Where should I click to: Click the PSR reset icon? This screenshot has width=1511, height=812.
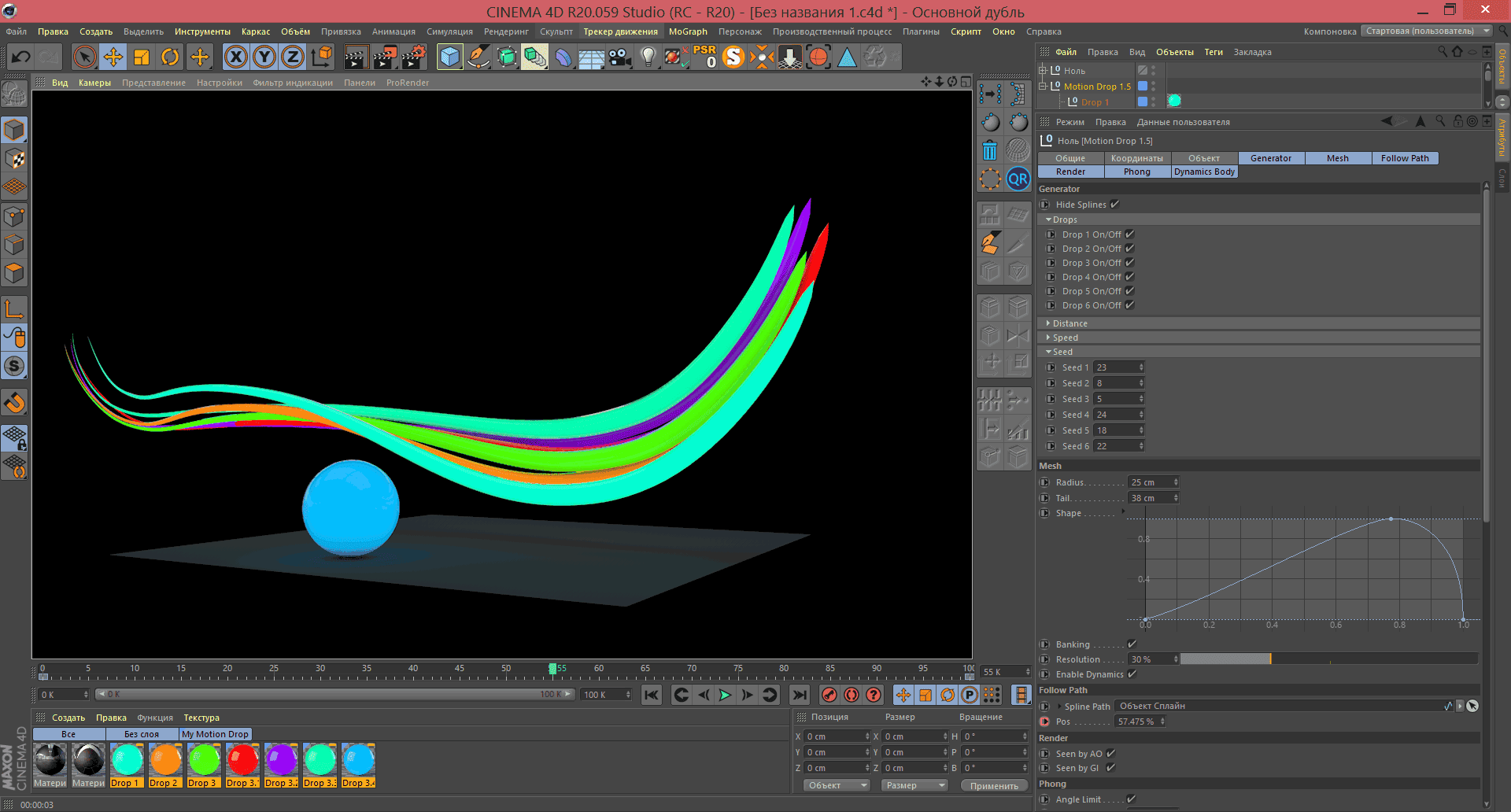[x=704, y=57]
